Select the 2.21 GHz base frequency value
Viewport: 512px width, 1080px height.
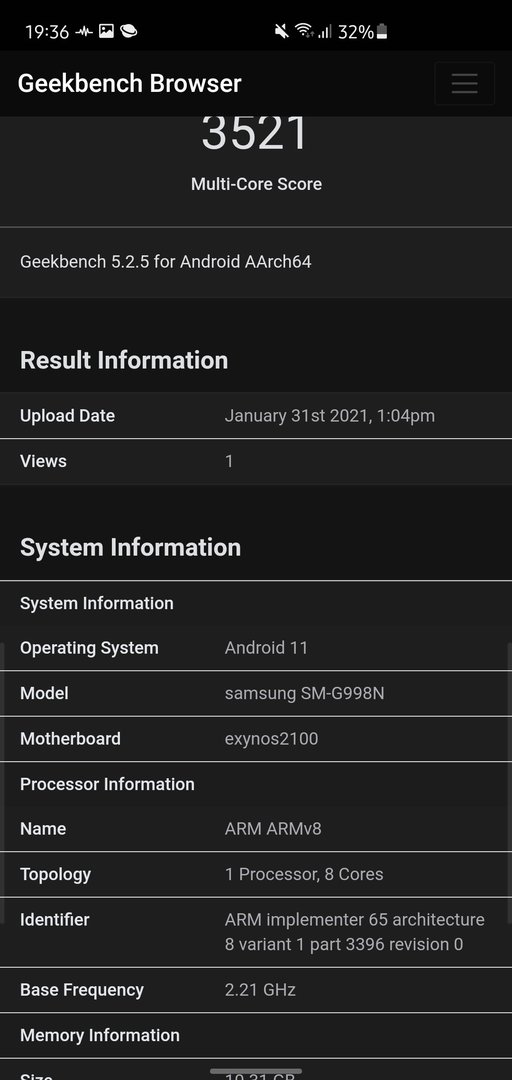click(x=260, y=990)
